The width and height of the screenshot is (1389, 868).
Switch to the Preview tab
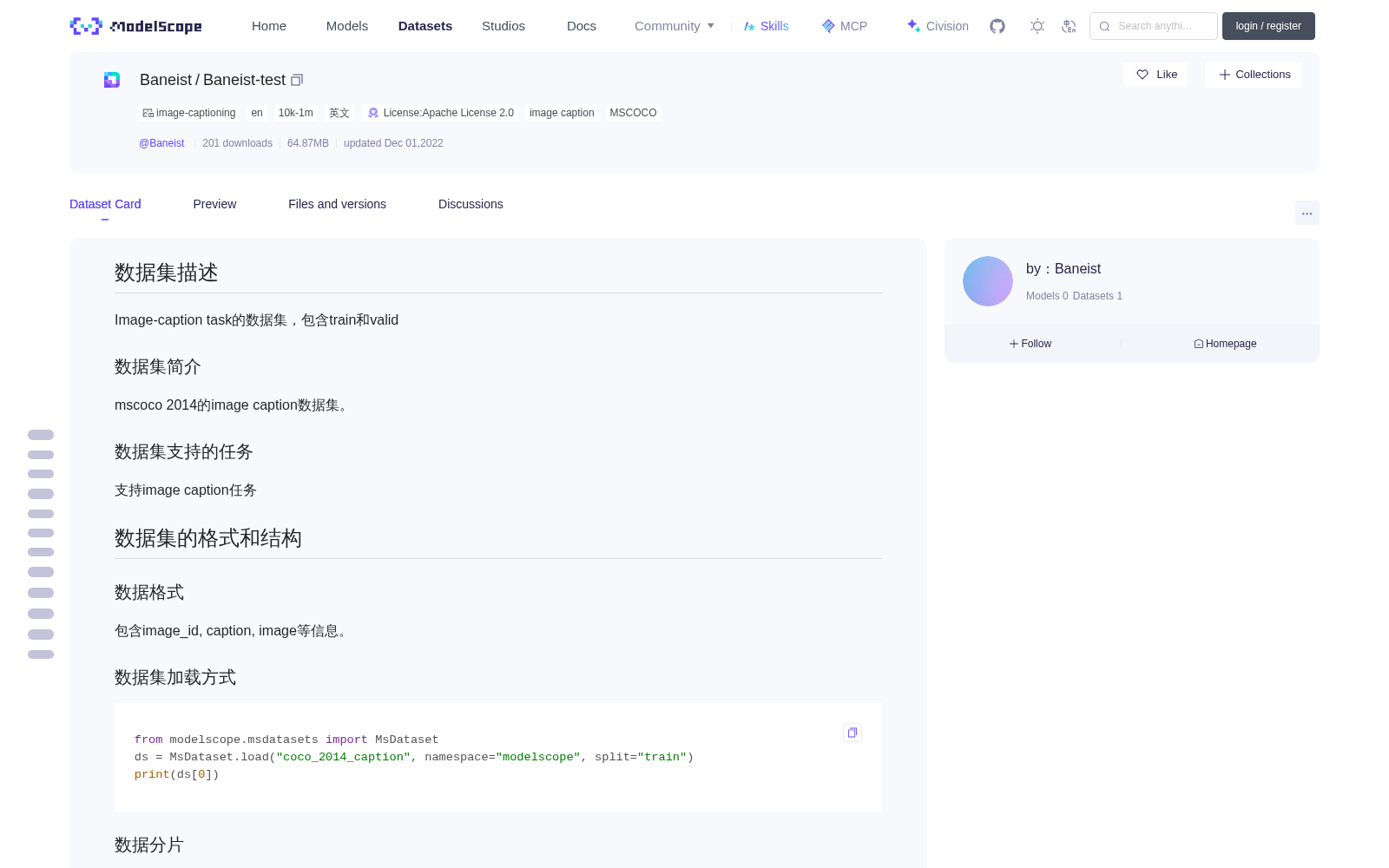214,204
